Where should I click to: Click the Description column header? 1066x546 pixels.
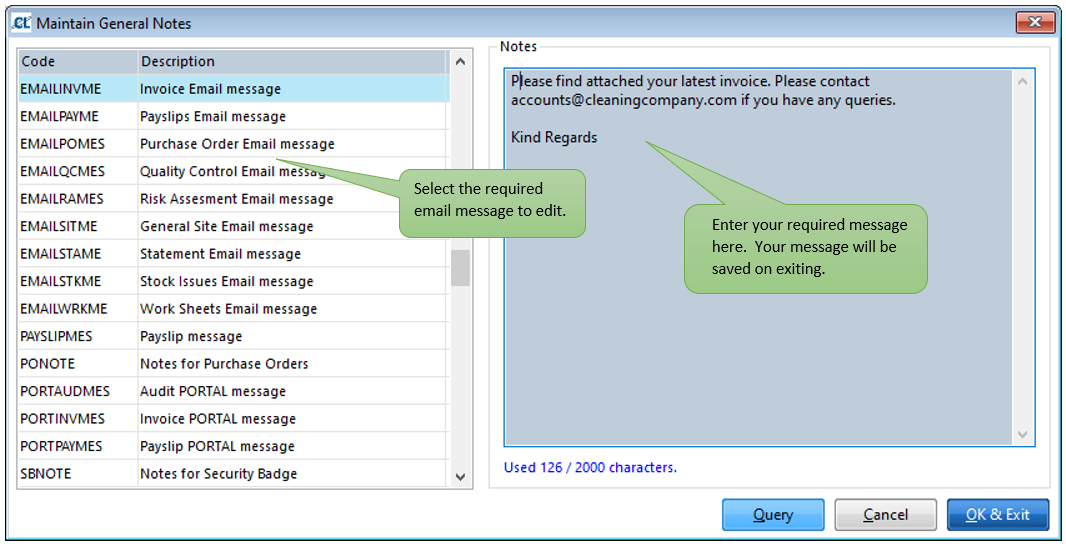[293, 61]
